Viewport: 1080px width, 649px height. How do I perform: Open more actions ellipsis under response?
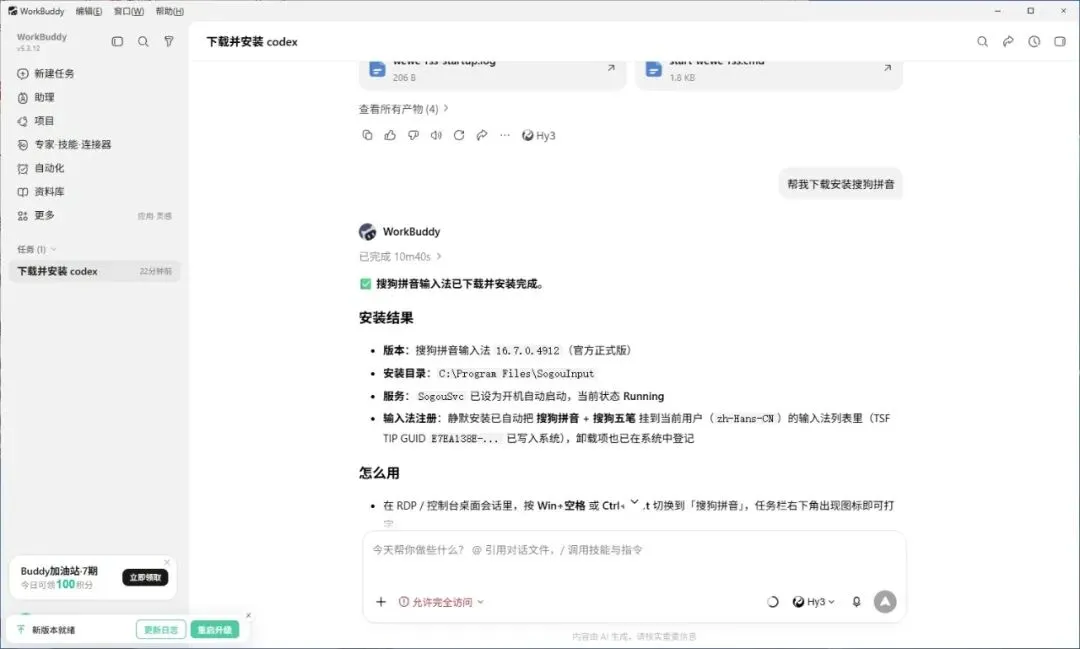point(505,135)
